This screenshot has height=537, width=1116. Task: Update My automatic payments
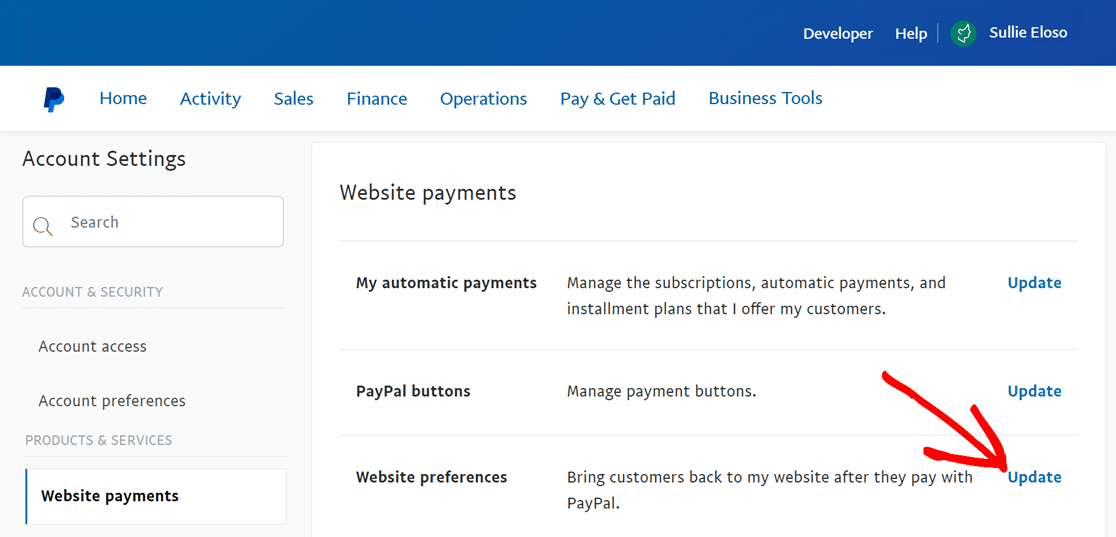[1034, 283]
